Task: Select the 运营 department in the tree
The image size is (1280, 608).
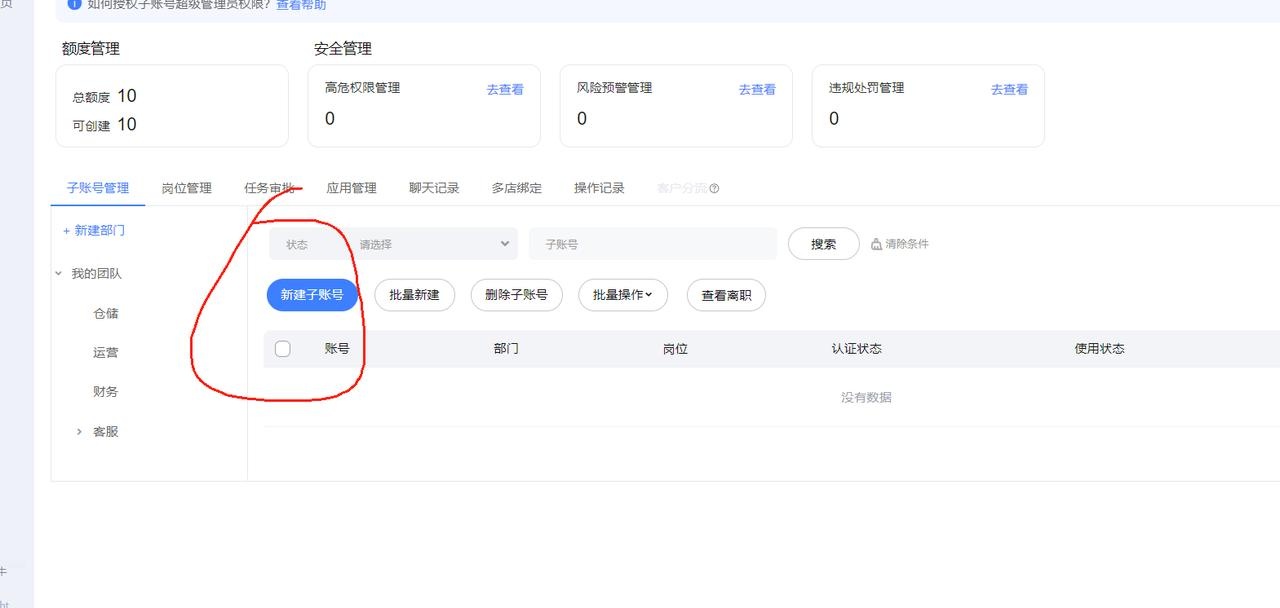Action: pos(106,353)
